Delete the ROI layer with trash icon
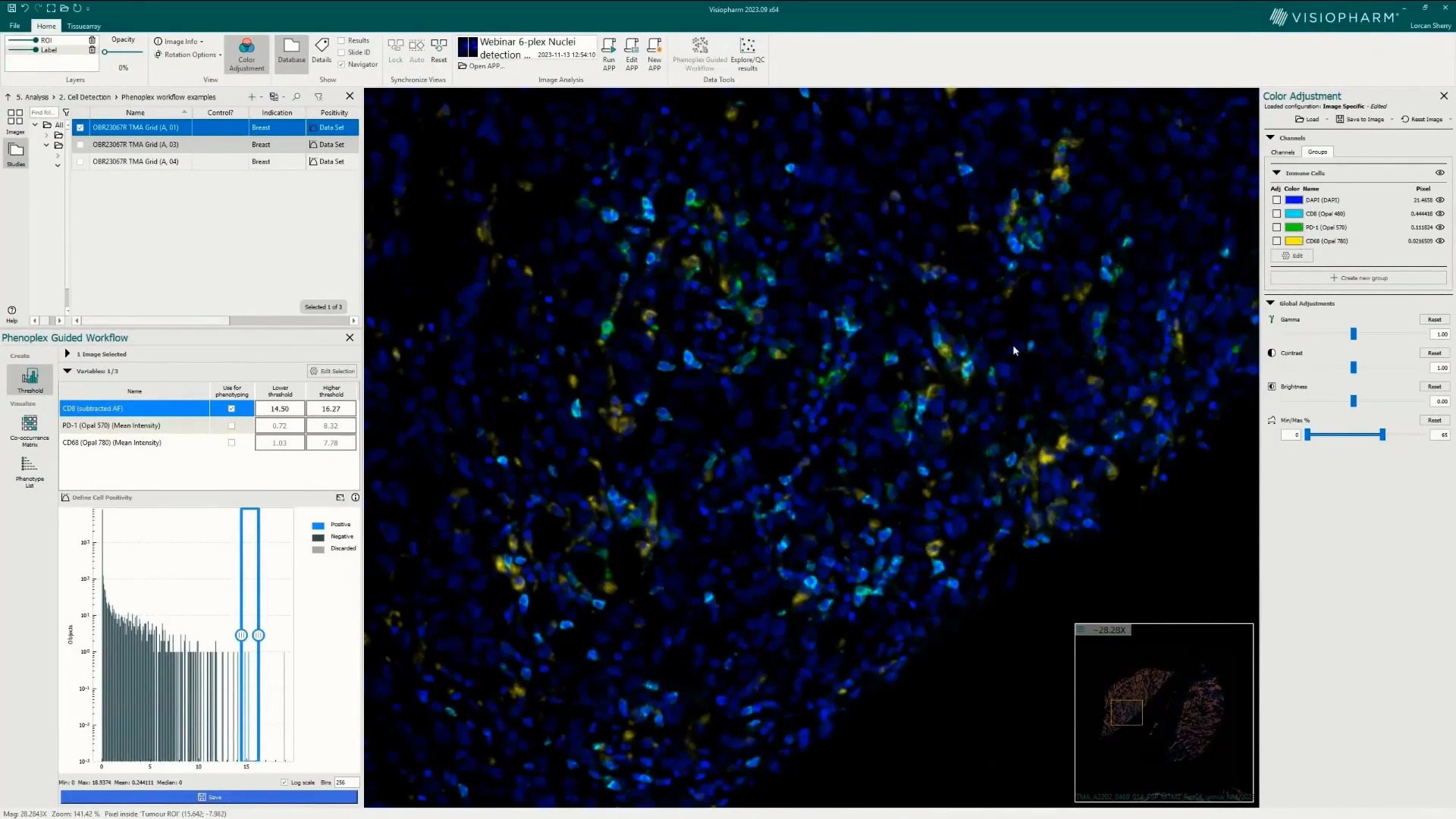 point(93,40)
